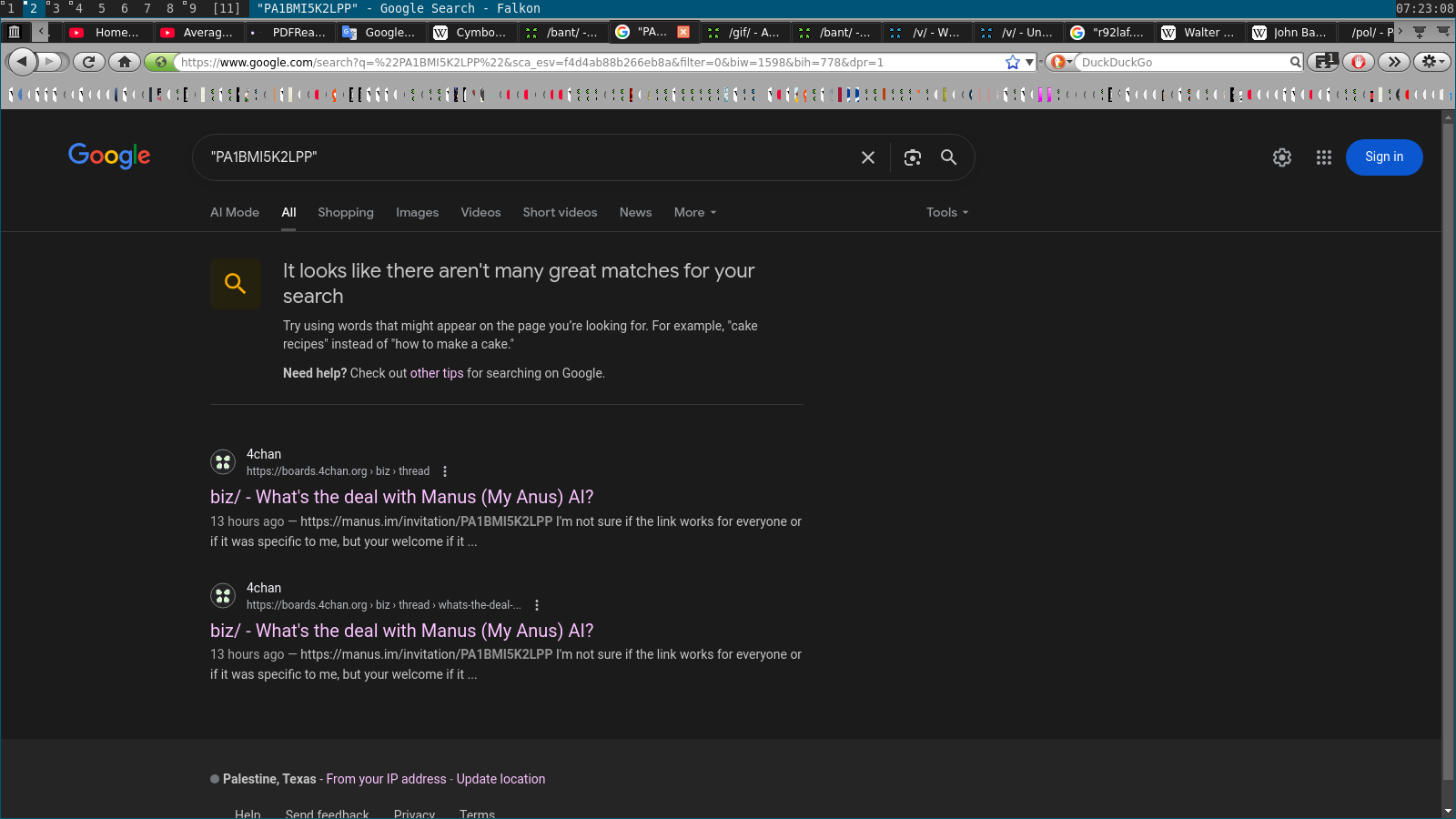
Task: Show Shopping results
Action: 346,212
